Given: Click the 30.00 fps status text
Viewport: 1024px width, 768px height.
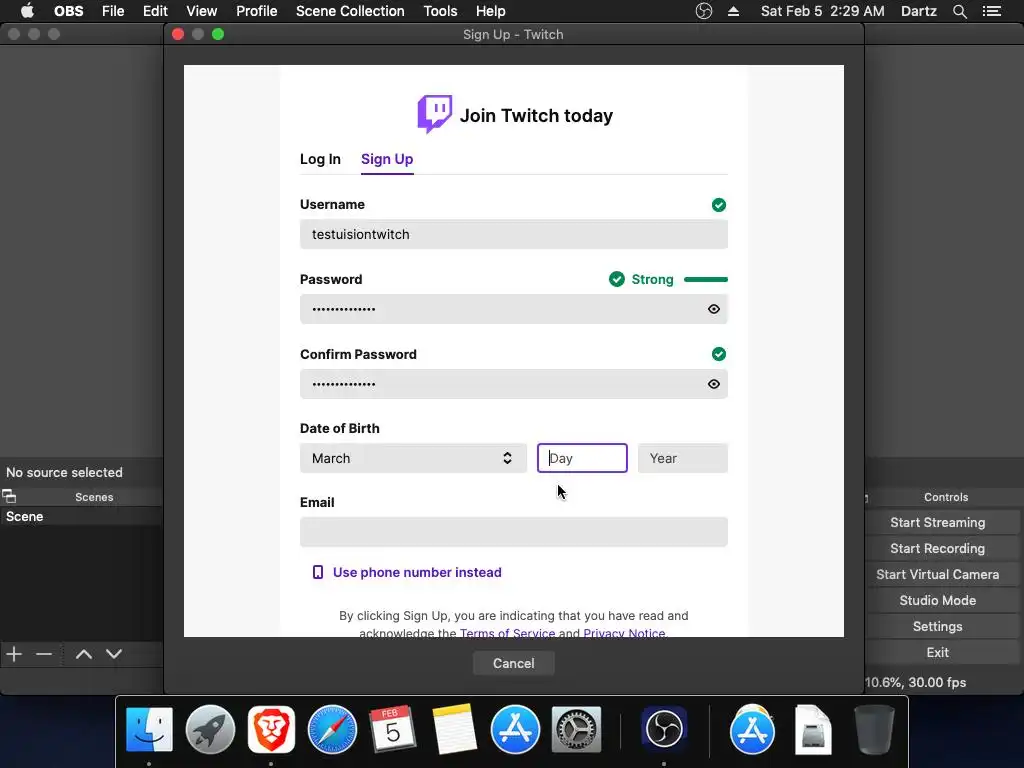Looking at the screenshot, I should click(937, 682).
